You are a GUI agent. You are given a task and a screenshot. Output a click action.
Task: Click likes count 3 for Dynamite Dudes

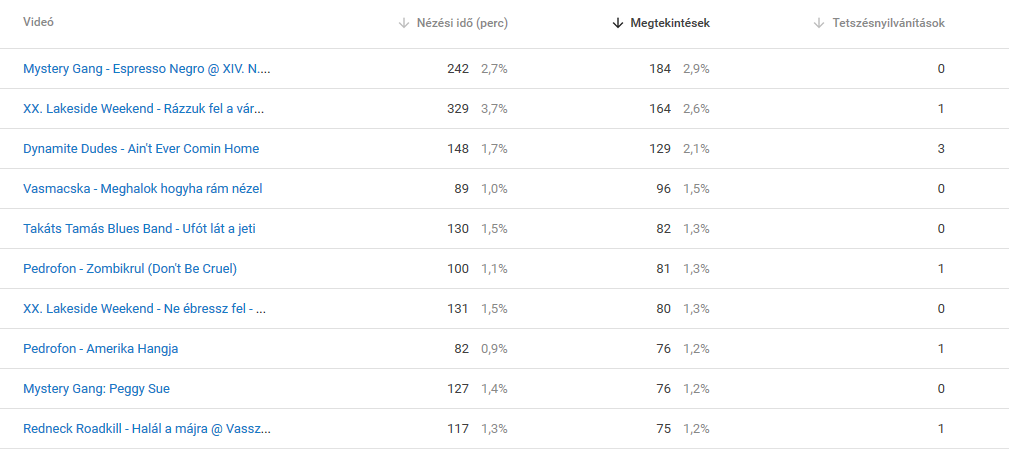941,149
